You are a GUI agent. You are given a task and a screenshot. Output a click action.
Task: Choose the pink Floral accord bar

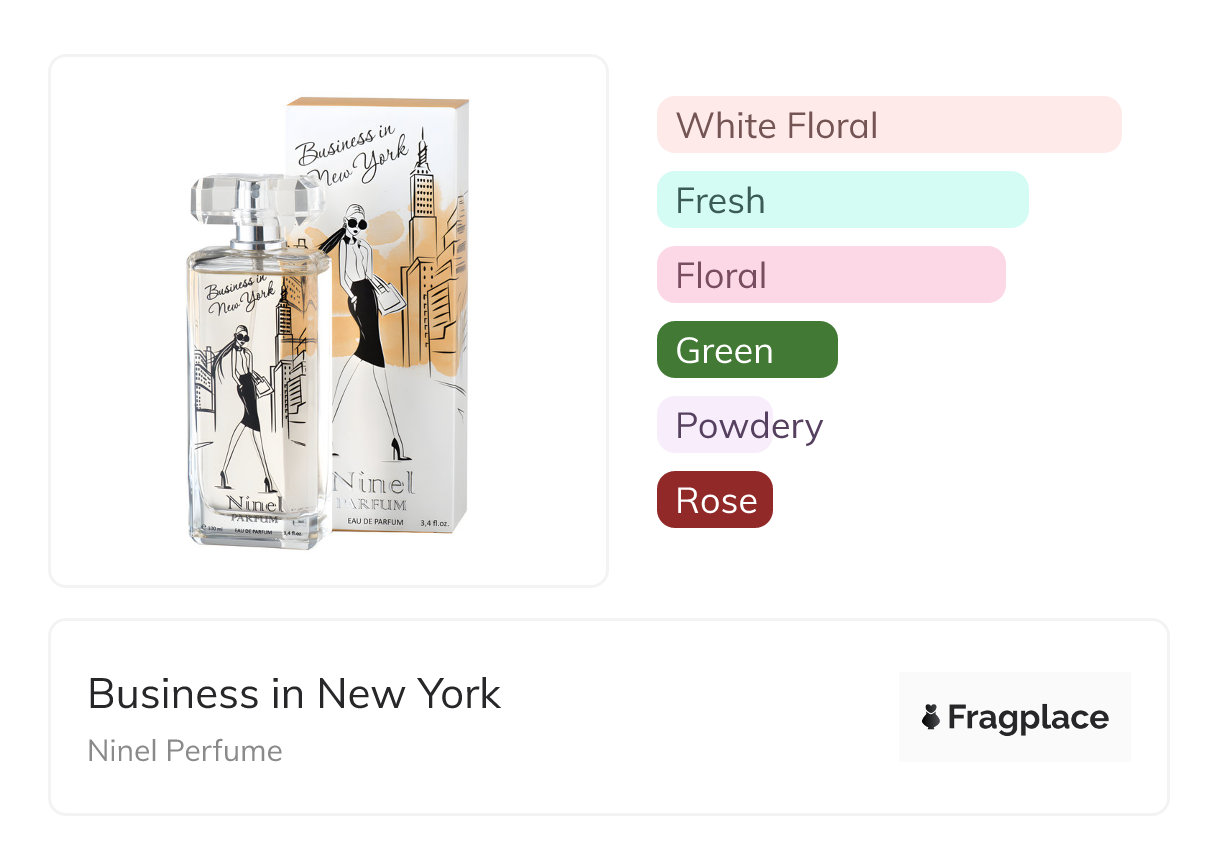tap(830, 275)
